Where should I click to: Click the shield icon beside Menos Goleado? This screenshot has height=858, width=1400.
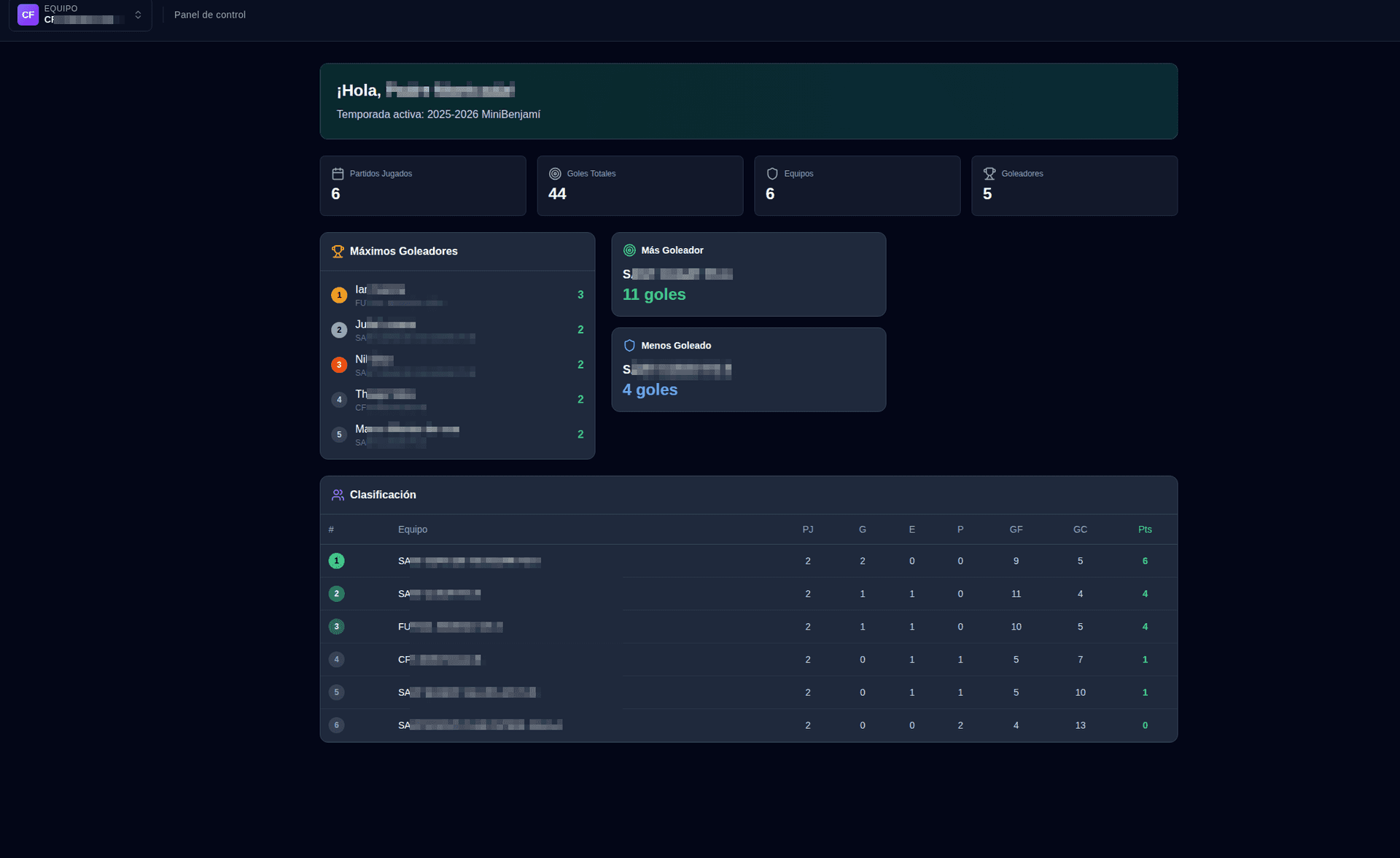tap(629, 345)
